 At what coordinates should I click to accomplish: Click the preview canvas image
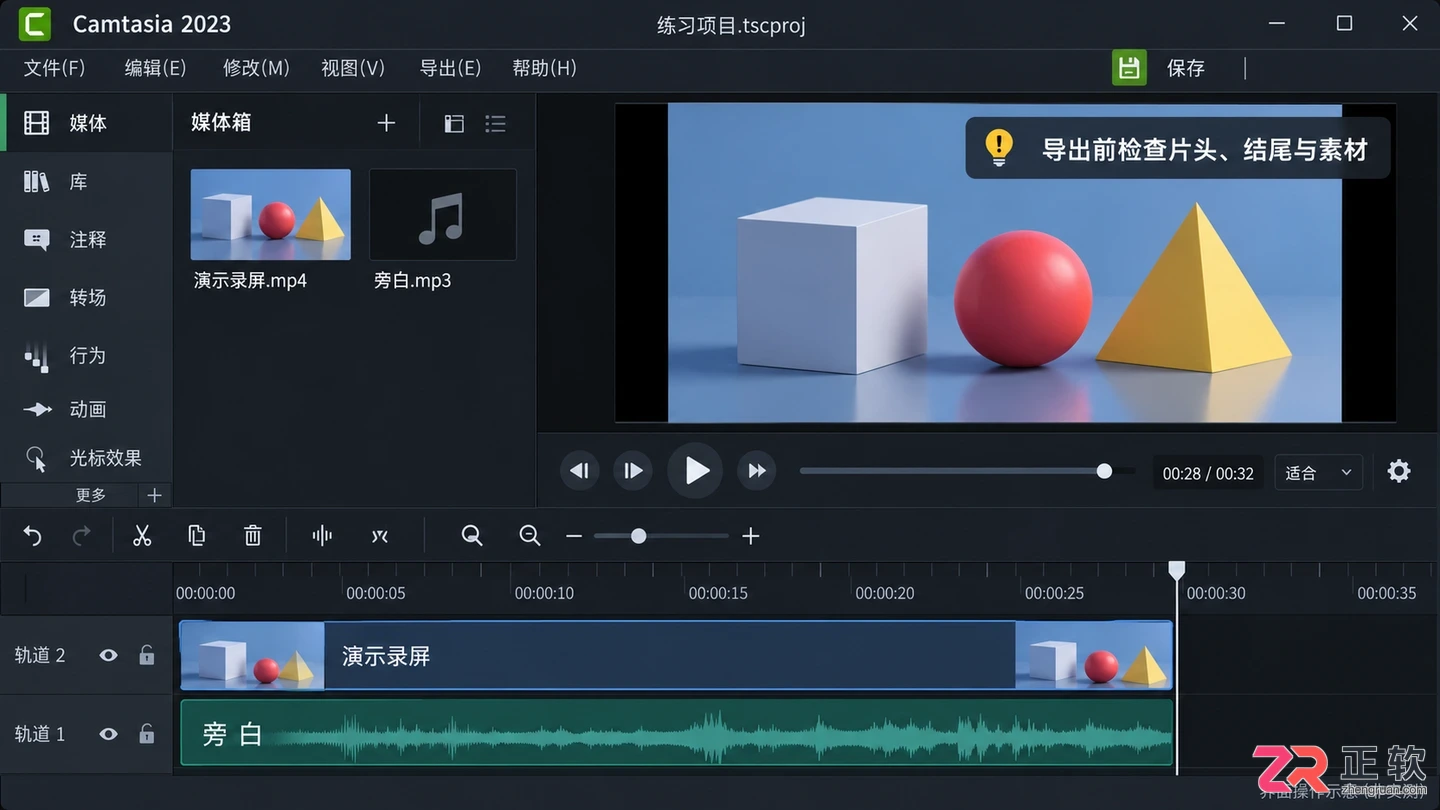[x=1005, y=263]
